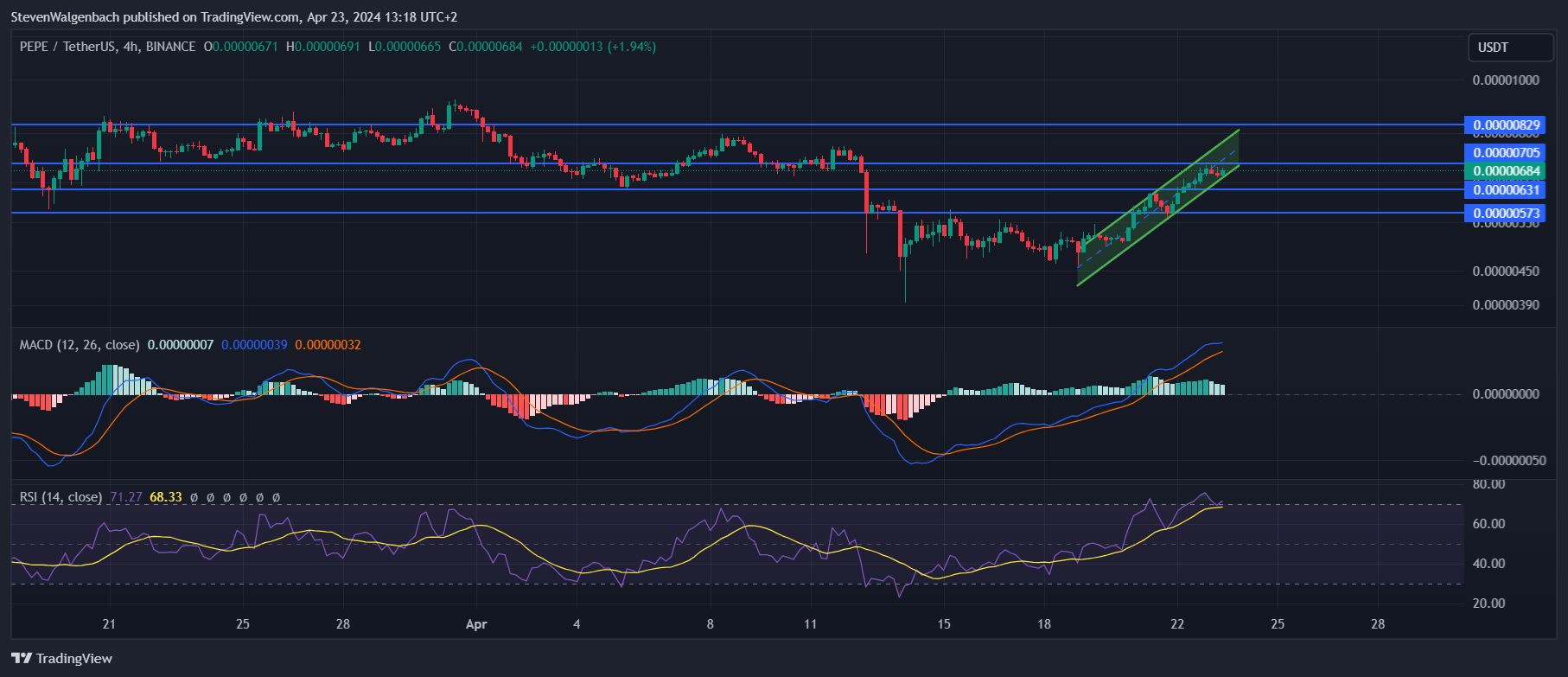This screenshot has width=1568, height=677.
Task: Click the 21 date label on the time axis
Action: pyautogui.click(x=109, y=624)
